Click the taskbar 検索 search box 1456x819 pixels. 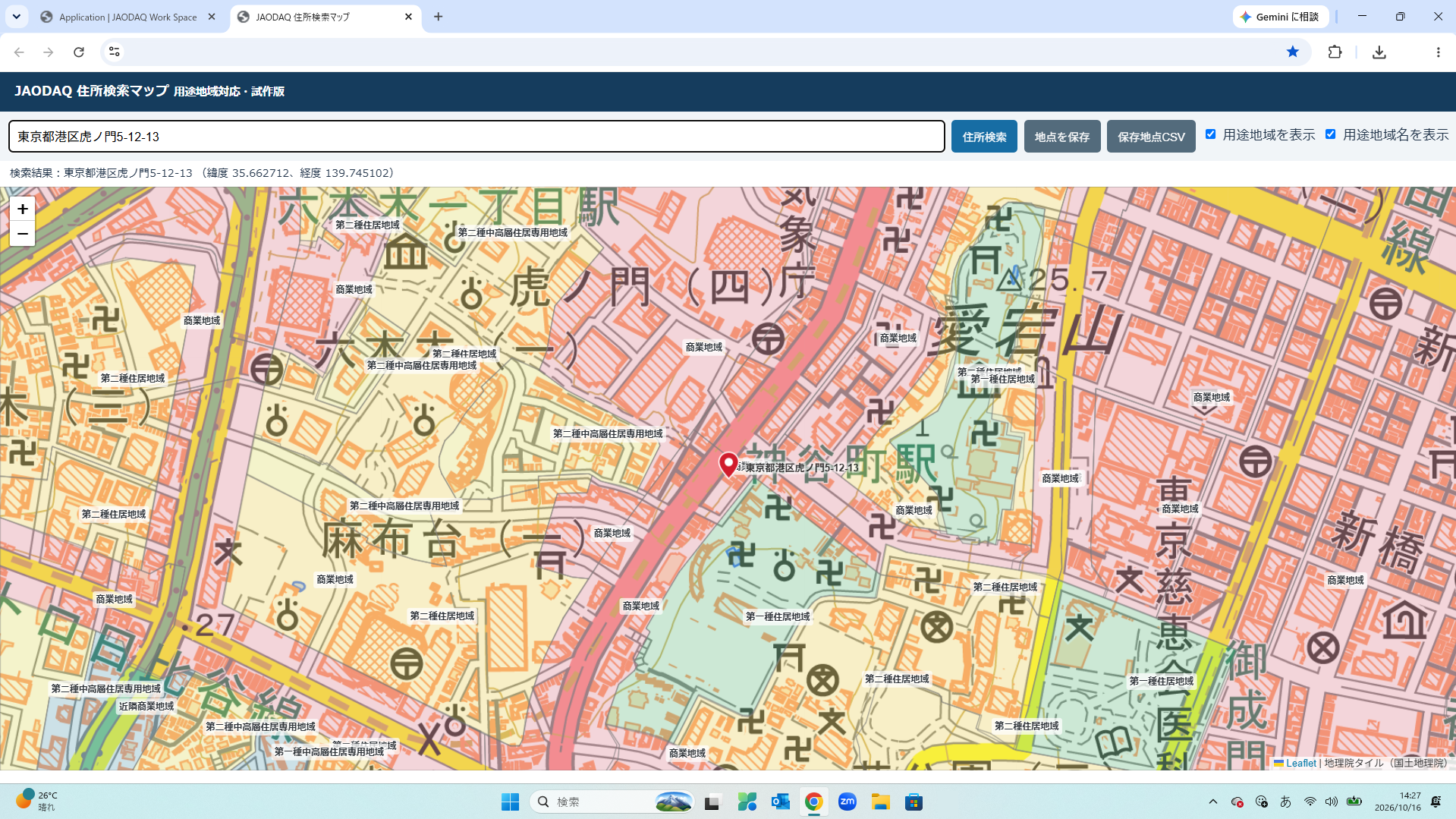pos(613,802)
